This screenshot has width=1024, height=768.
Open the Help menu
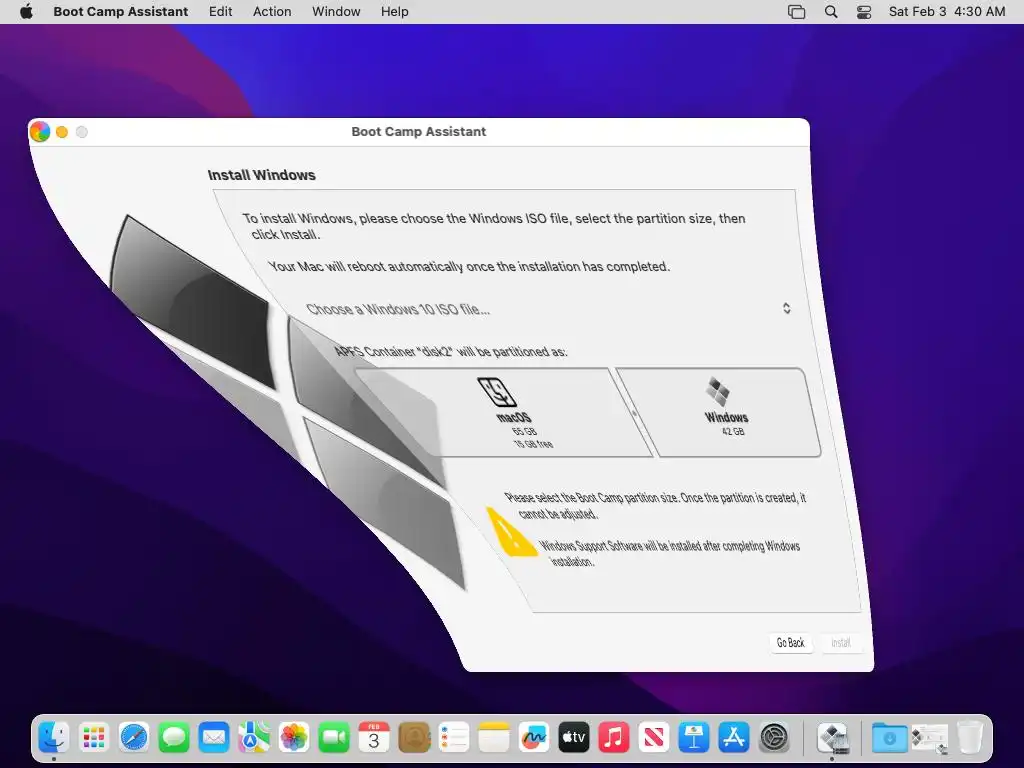coord(395,12)
